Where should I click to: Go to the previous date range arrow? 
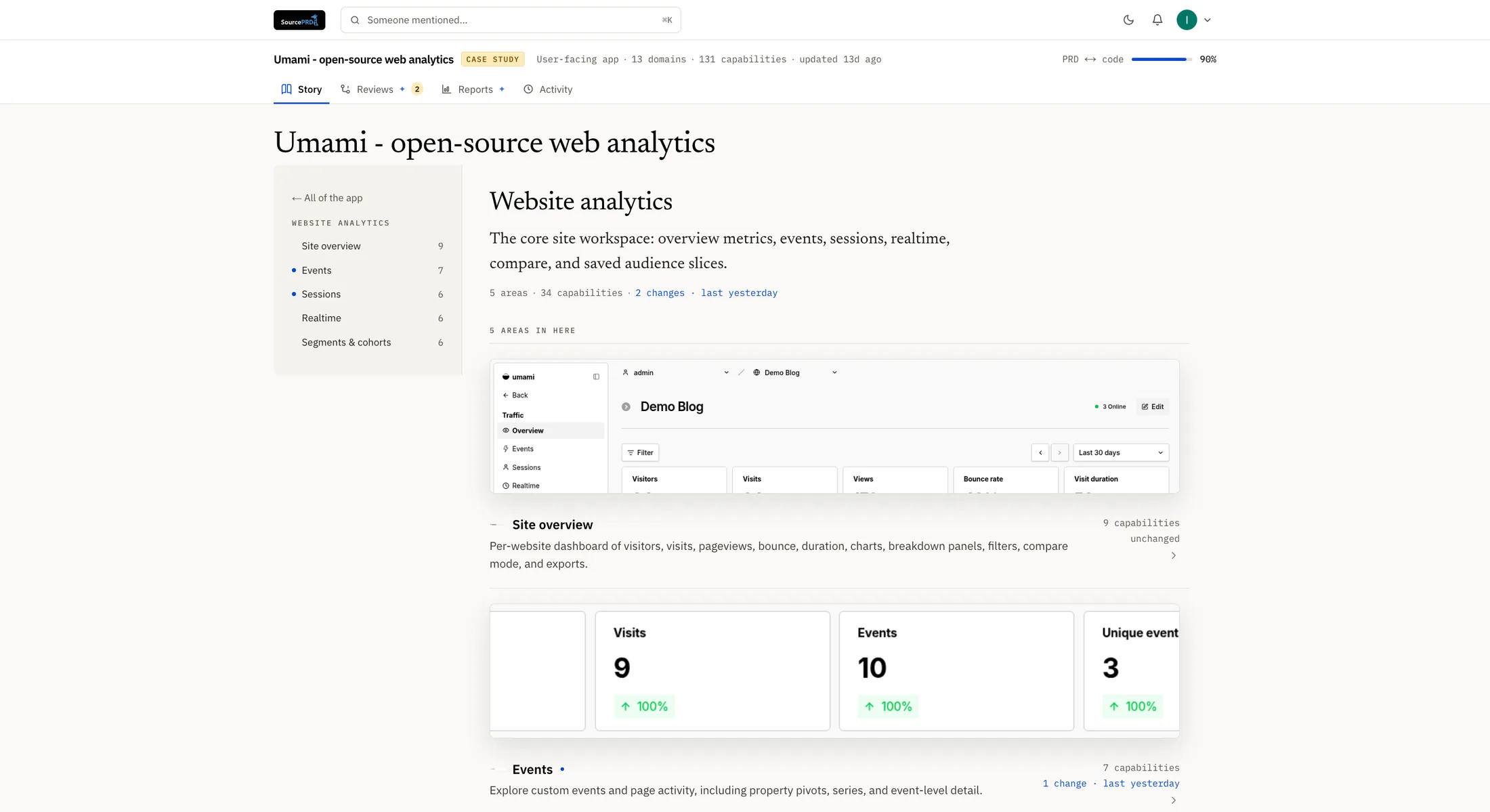(1040, 453)
